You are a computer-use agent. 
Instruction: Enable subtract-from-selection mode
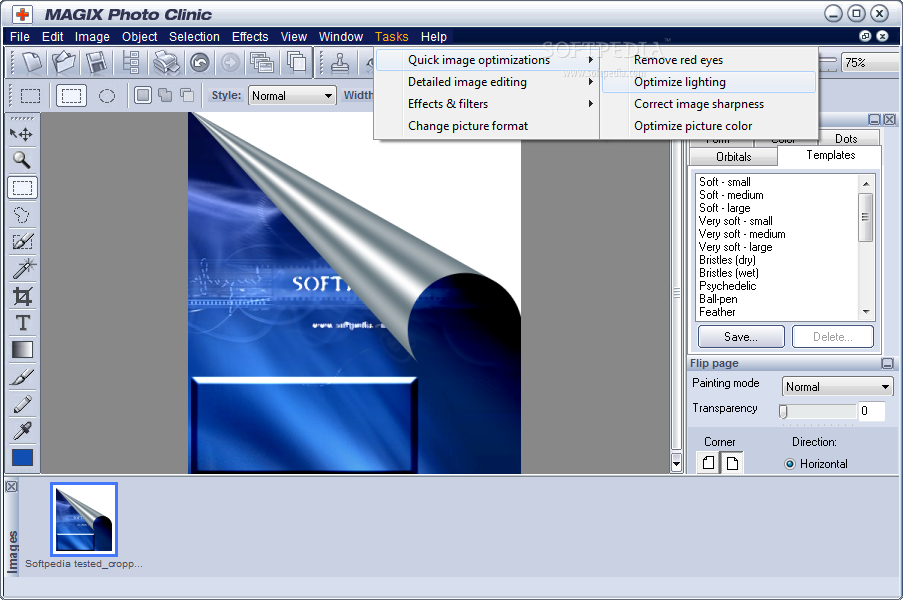tap(187, 95)
